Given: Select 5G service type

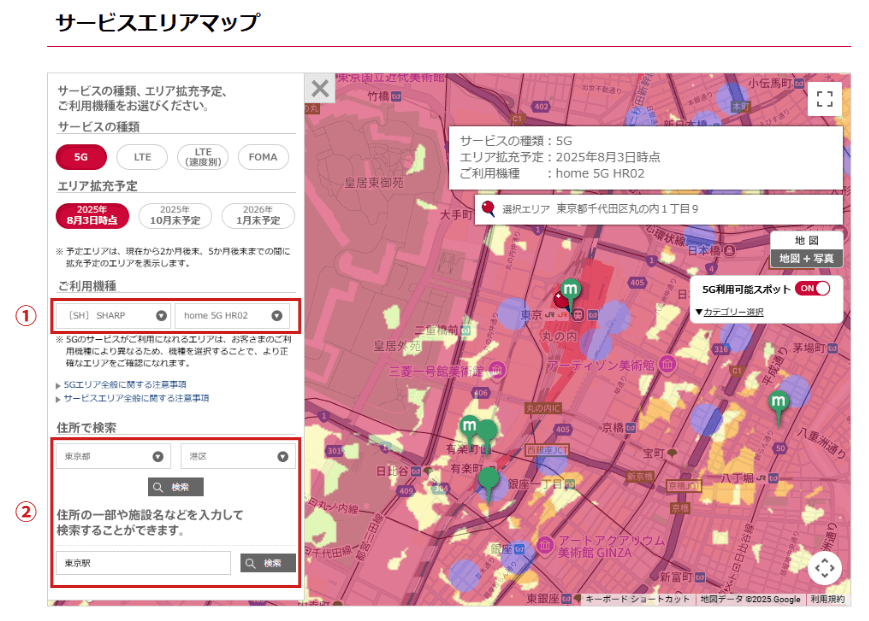Looking at the screenshot, I should coord(81,157).
